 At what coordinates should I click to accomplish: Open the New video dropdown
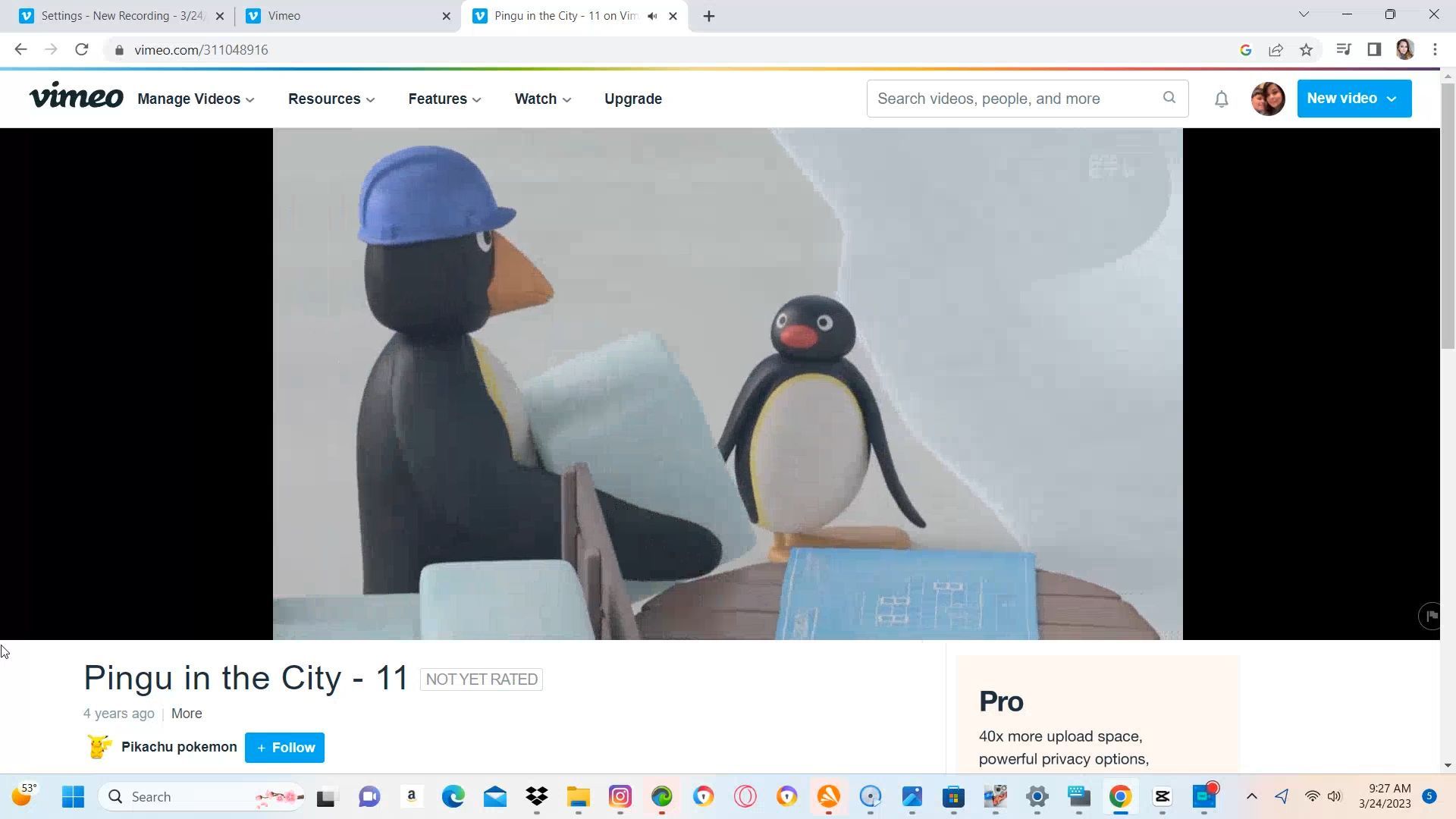[x=1354, y=99]
